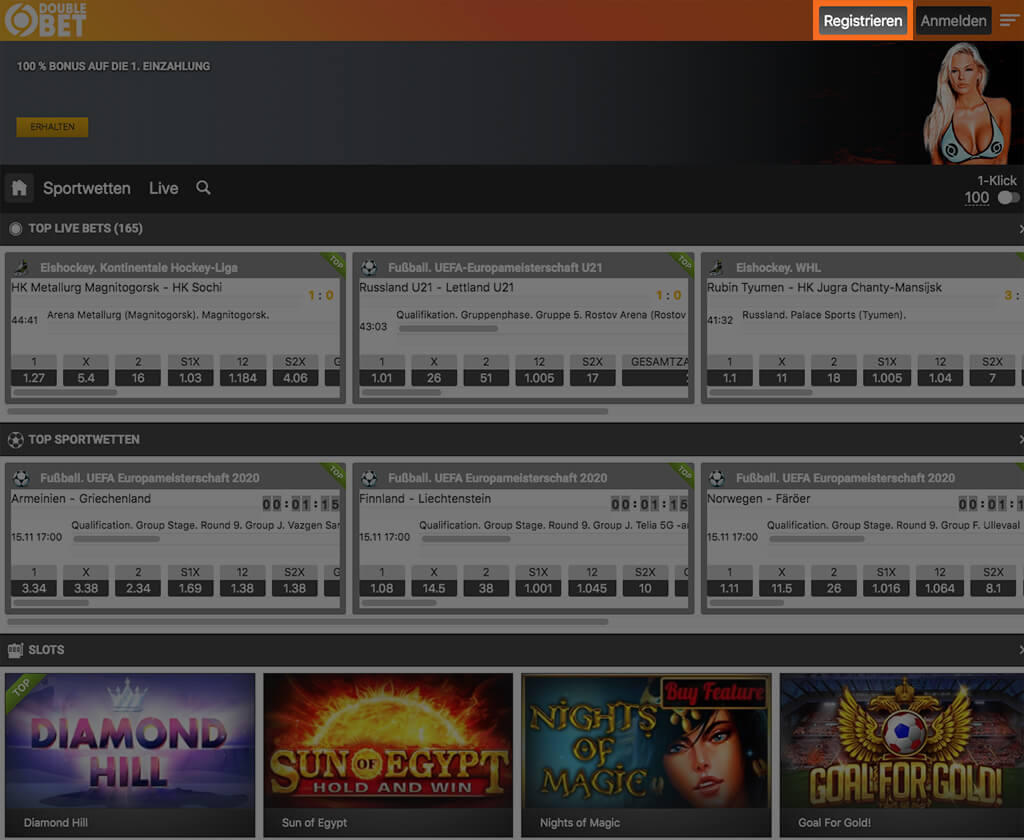Open HK Metallurg Magnitogorsk - HK Sochi match
Screen dimensions: 1024x840
click(117, 287)
